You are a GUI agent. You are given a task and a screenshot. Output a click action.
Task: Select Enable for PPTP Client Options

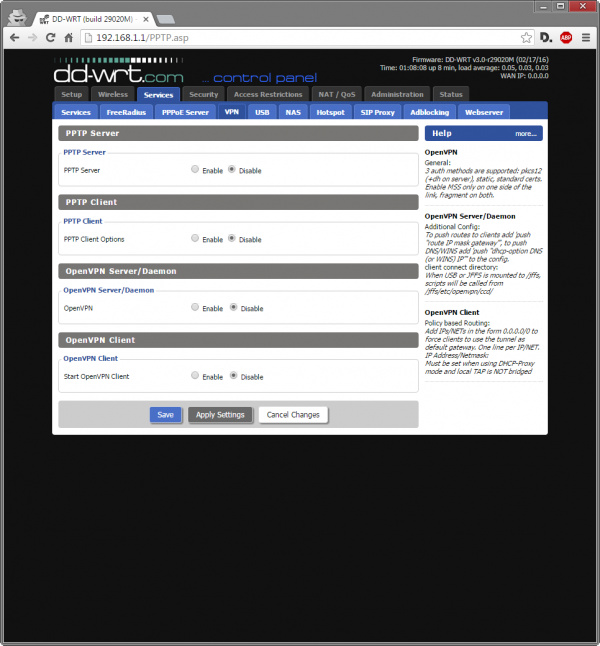pyautogui.click(x=195, y=239)
